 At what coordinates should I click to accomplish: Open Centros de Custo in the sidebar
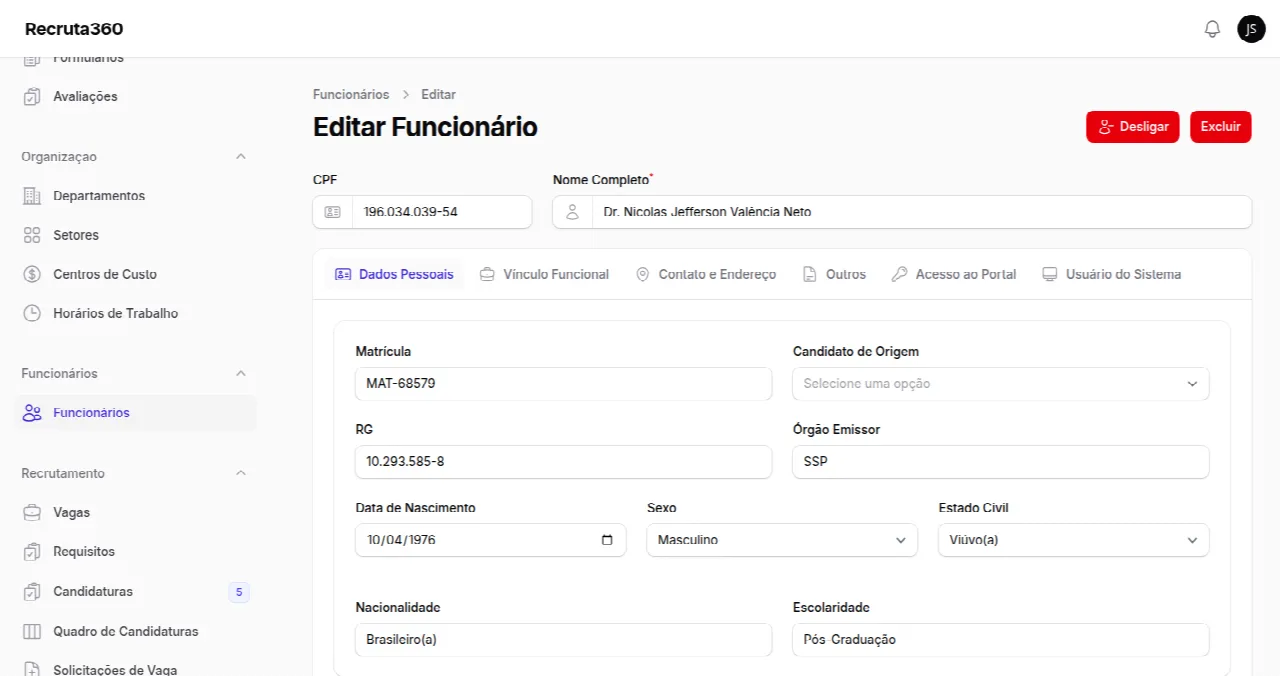point(135,274)
